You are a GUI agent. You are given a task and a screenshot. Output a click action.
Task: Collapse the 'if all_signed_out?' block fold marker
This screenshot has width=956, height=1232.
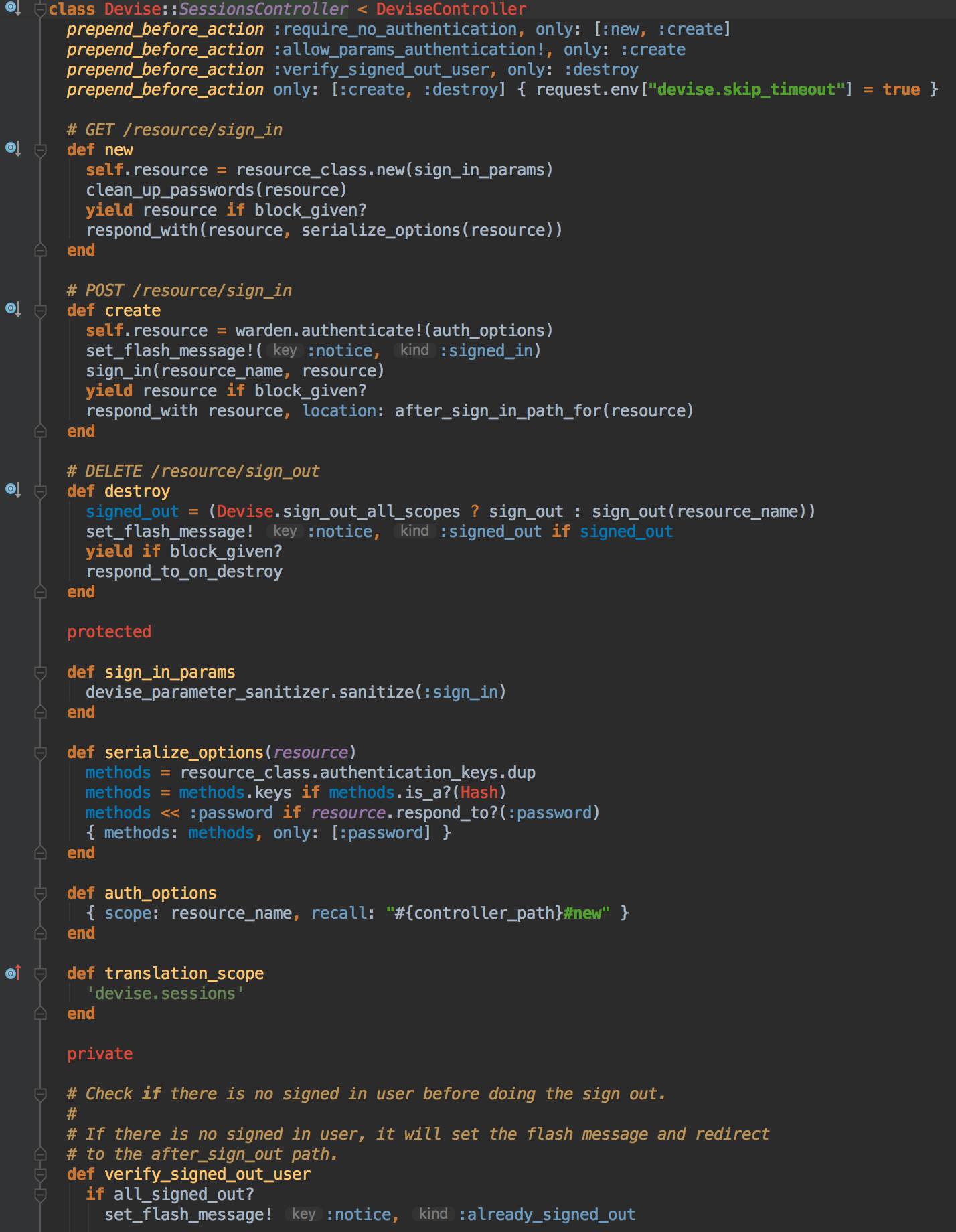(40, 1195)
